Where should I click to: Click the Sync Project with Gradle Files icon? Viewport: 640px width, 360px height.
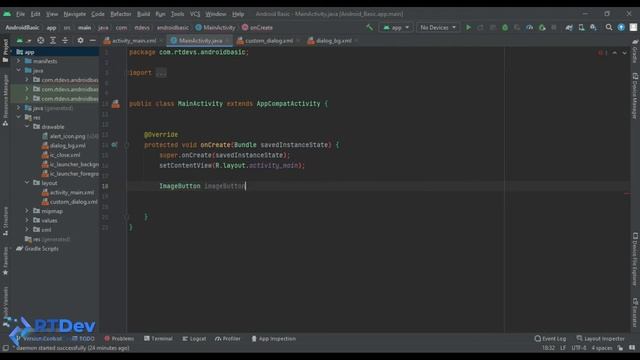pos(569,27)
